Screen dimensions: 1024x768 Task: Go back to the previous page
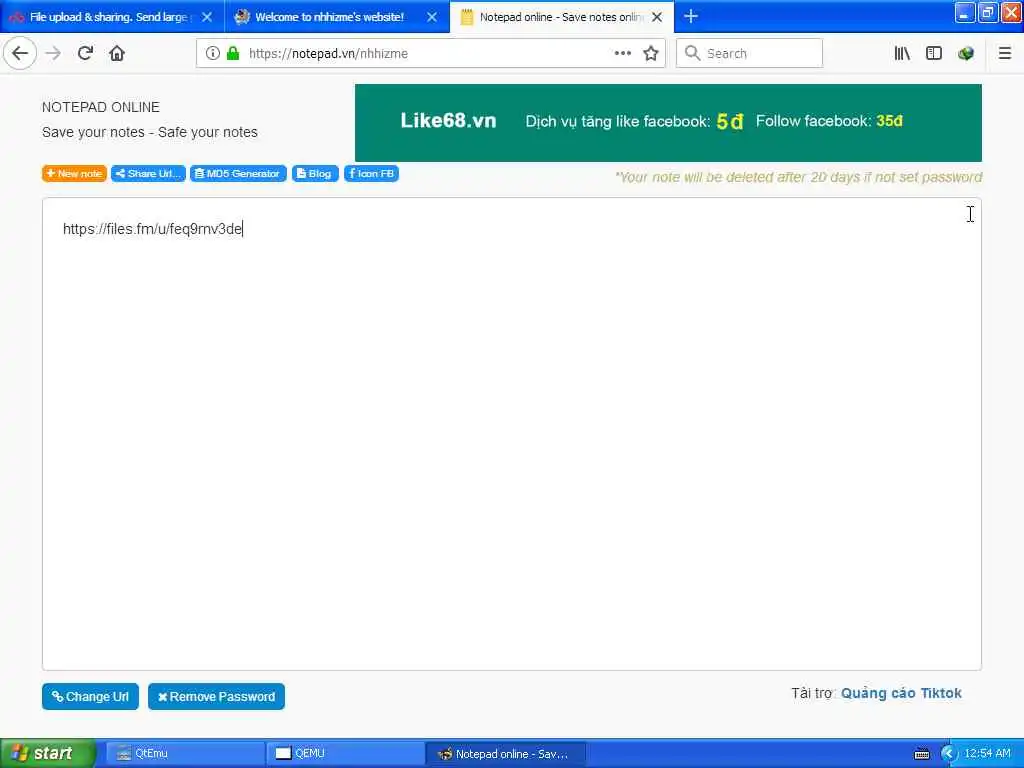(20, 53)
